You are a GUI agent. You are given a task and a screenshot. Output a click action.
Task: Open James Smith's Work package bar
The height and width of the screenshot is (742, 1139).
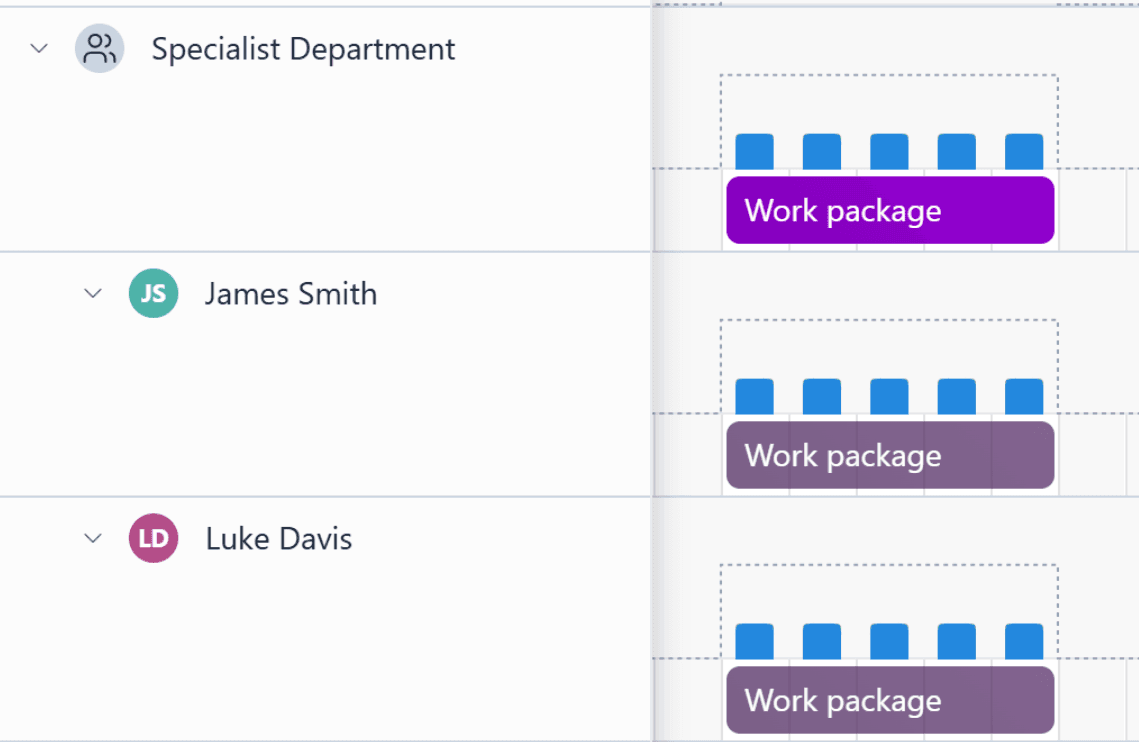890,455
